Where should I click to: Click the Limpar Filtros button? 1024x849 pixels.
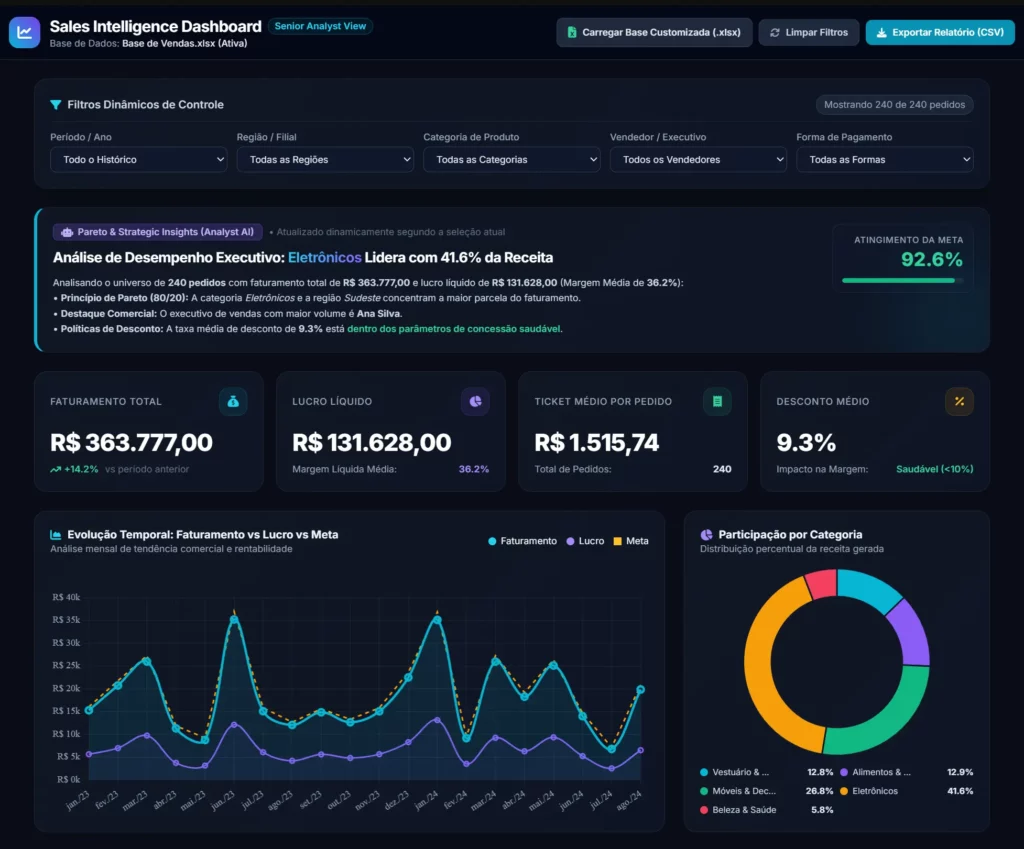click(x=808, y=33)
